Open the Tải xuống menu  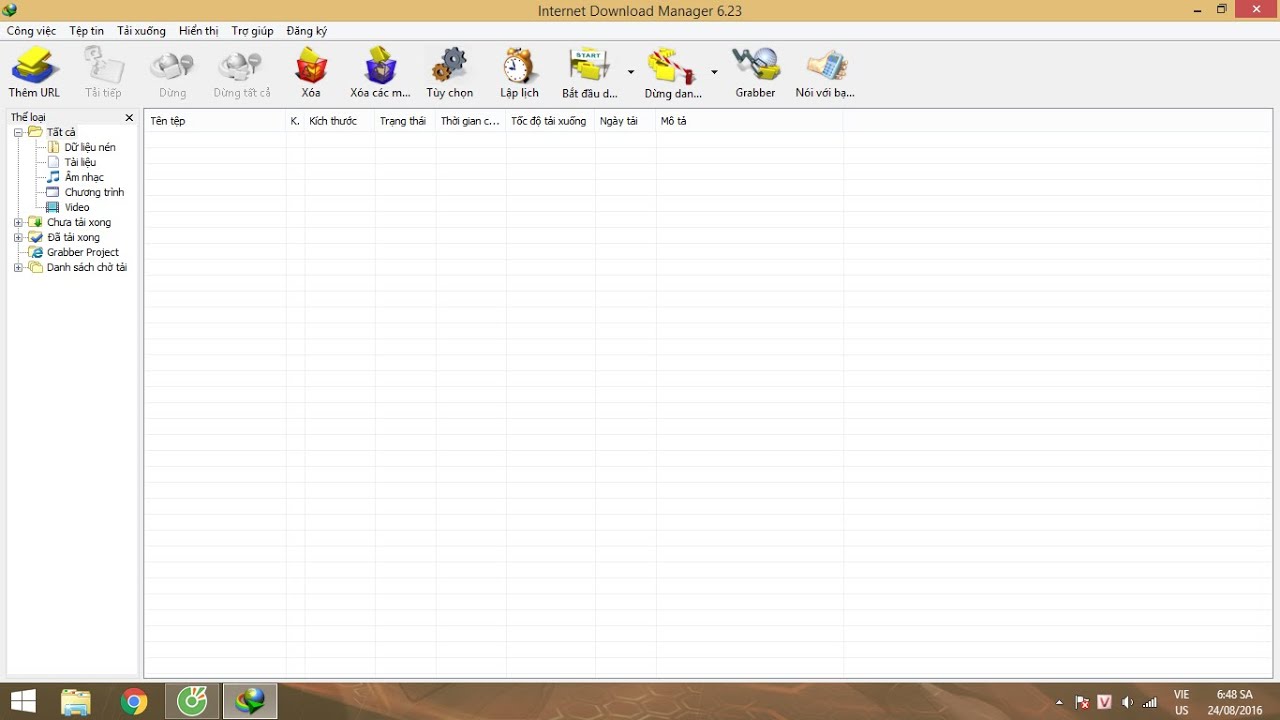point(141,31)
